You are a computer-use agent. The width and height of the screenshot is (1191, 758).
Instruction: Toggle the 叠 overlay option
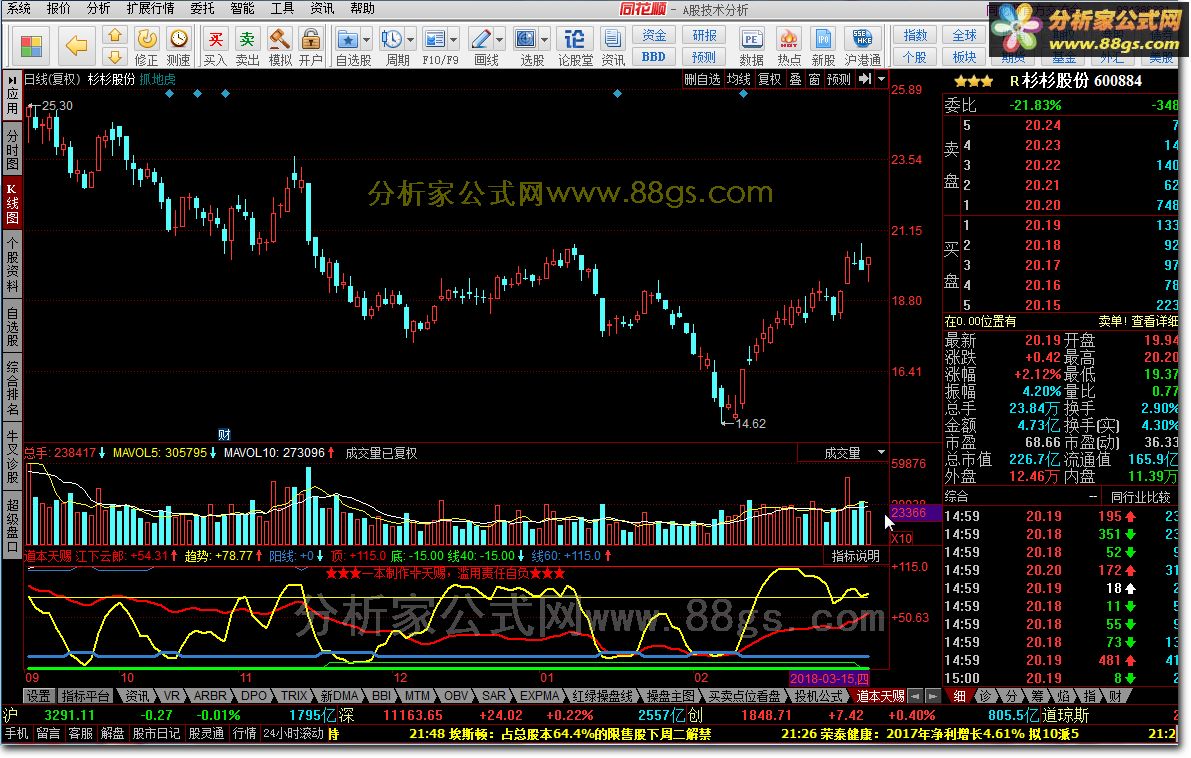[795, 79]
